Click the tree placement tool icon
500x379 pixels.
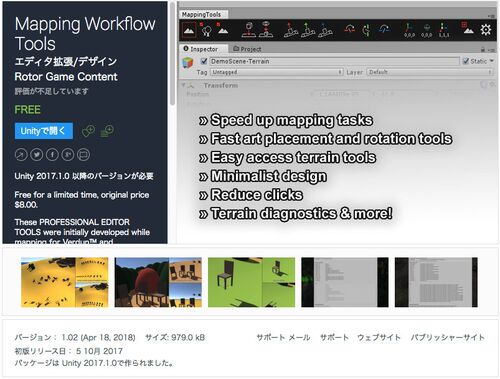[206, 30]
